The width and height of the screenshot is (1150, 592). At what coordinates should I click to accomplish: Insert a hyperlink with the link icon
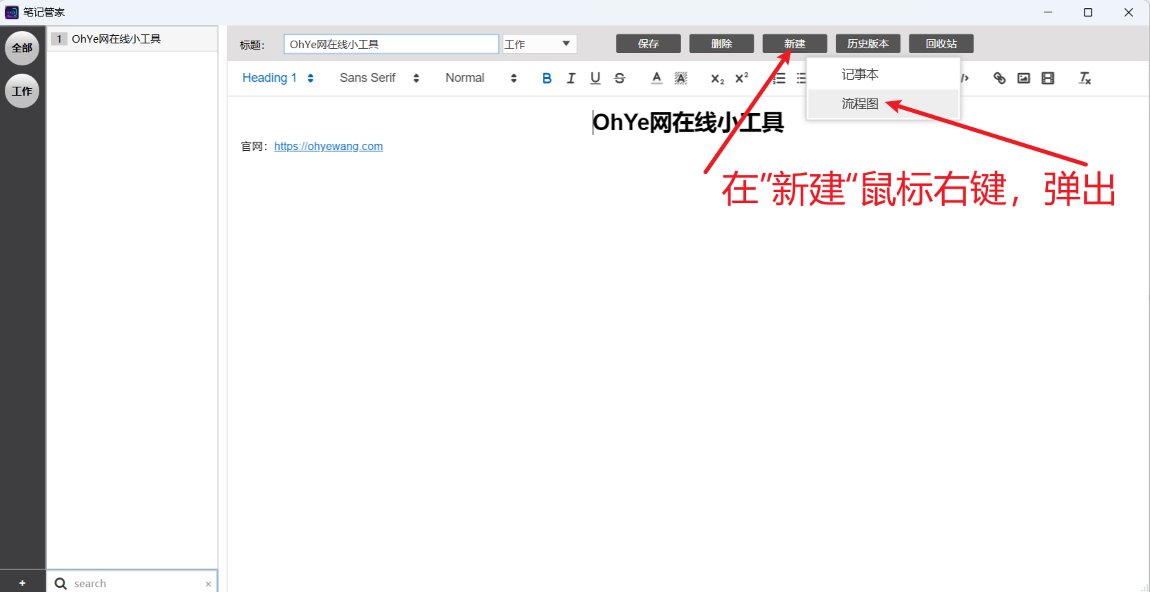point(999,78)
